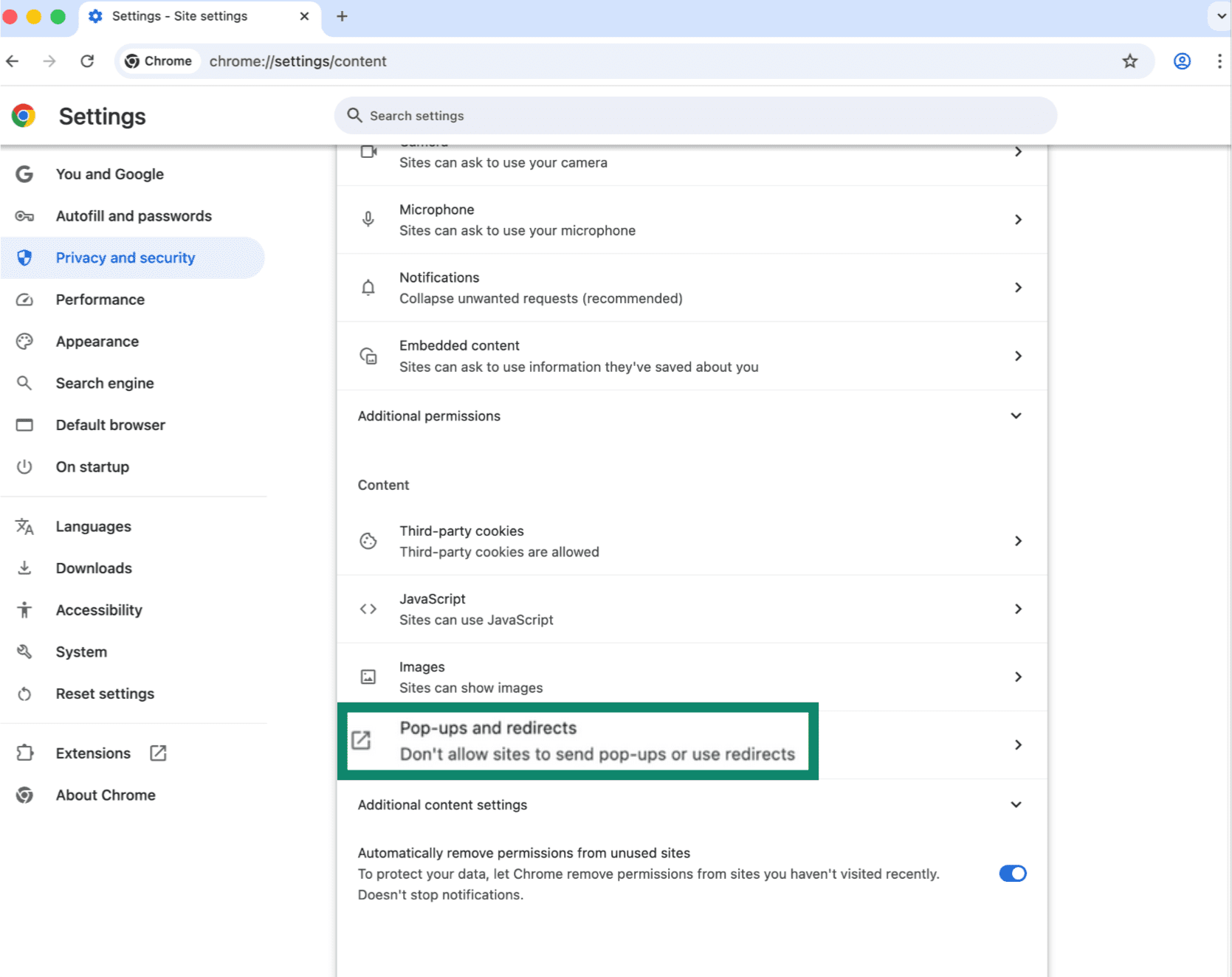Click the search magnifier in Search settings

pyautogui.click(x=354, y=115)
